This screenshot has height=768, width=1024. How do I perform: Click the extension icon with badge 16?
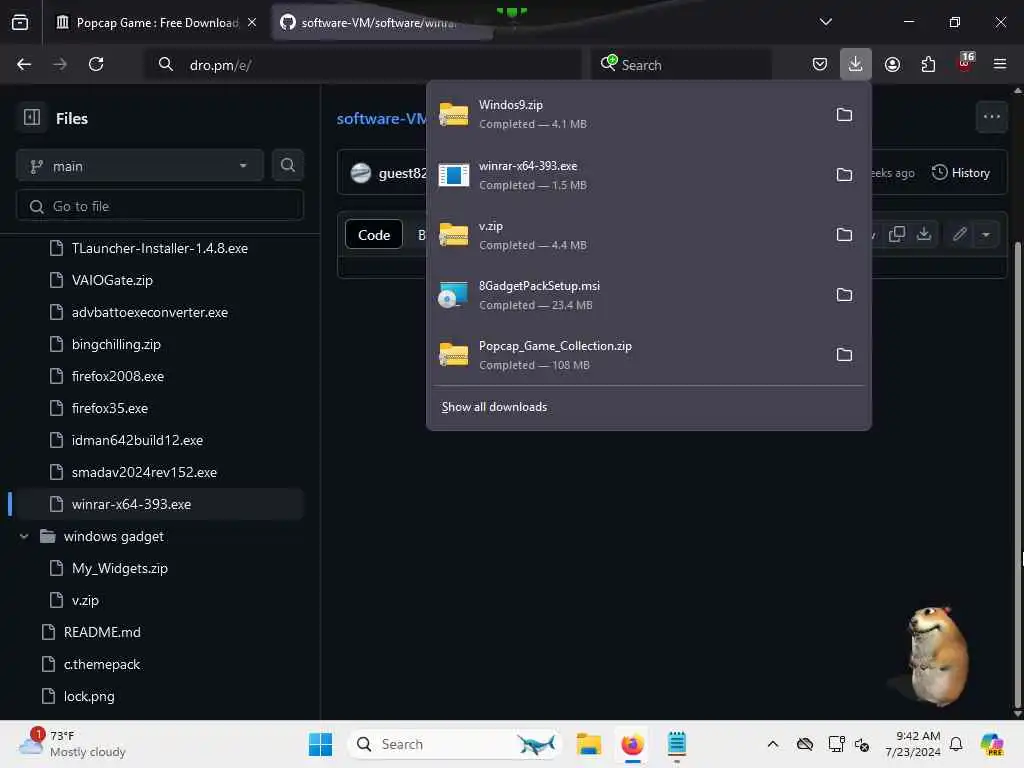coord(965,63)
